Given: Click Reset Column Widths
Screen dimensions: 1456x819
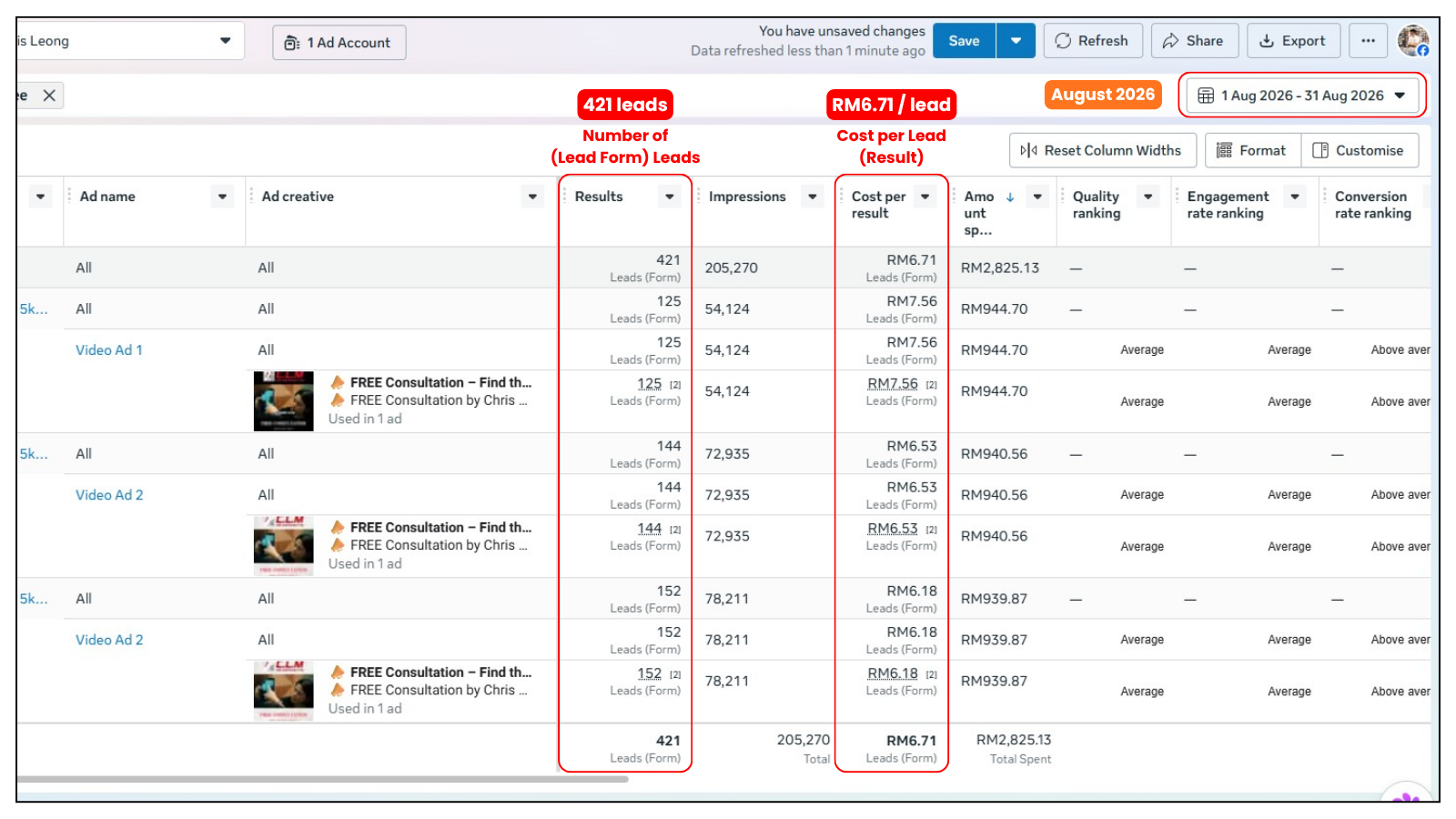Looking at the screenshot, I should (x=1101, y=150).
